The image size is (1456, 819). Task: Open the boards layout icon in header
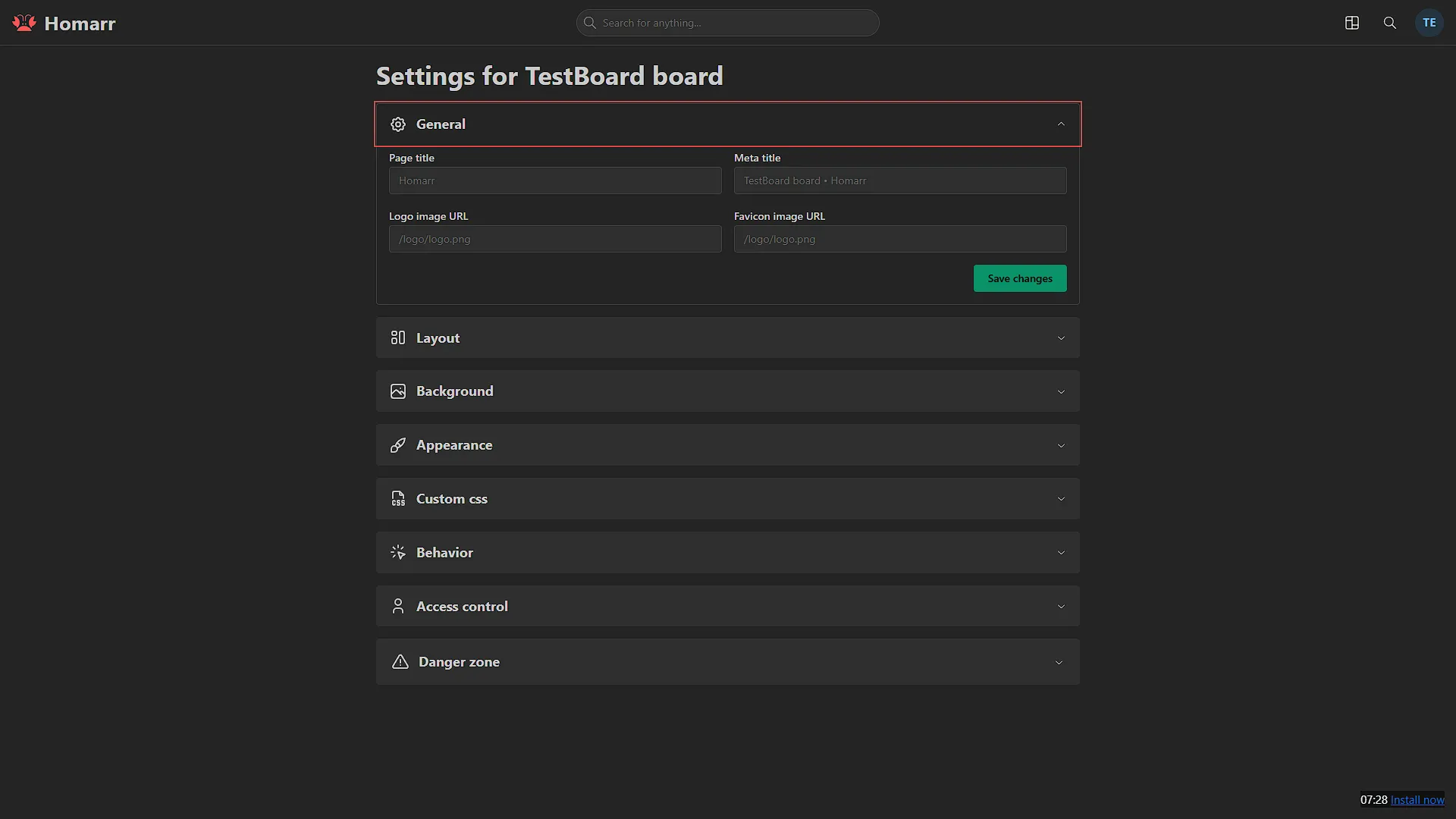pyautogui.click(x=1352, y=23)
